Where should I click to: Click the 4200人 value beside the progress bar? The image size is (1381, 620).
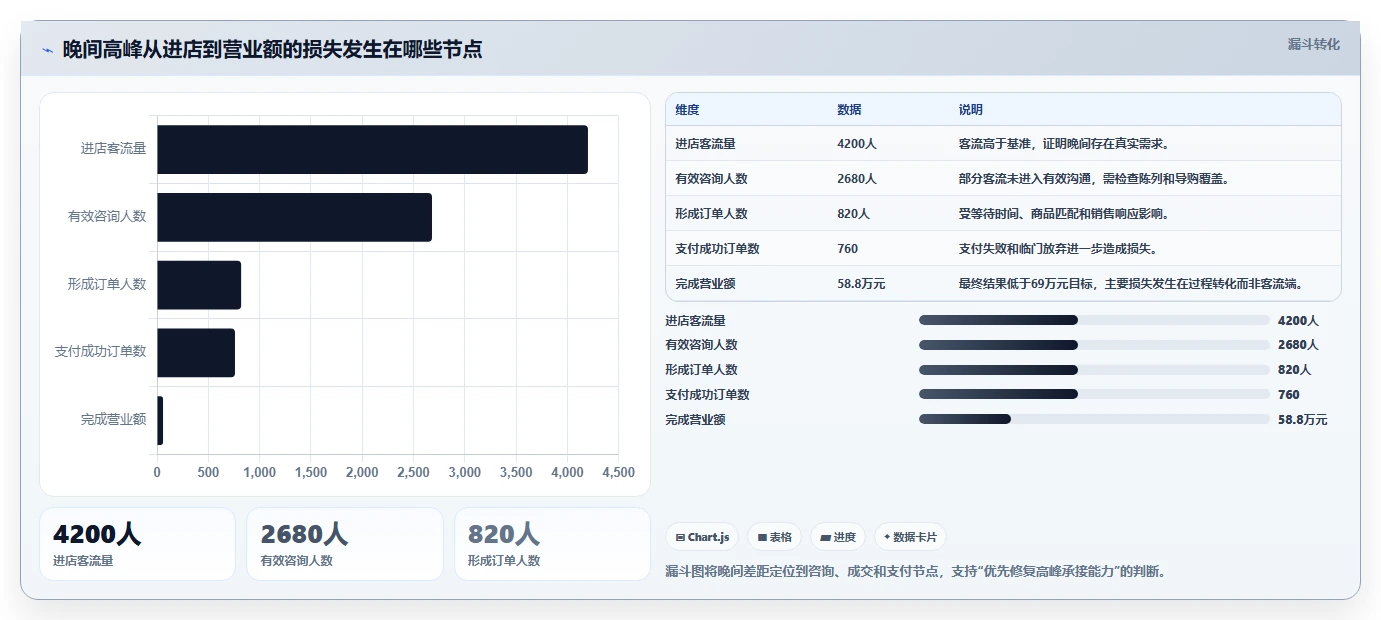[1298, 321]
